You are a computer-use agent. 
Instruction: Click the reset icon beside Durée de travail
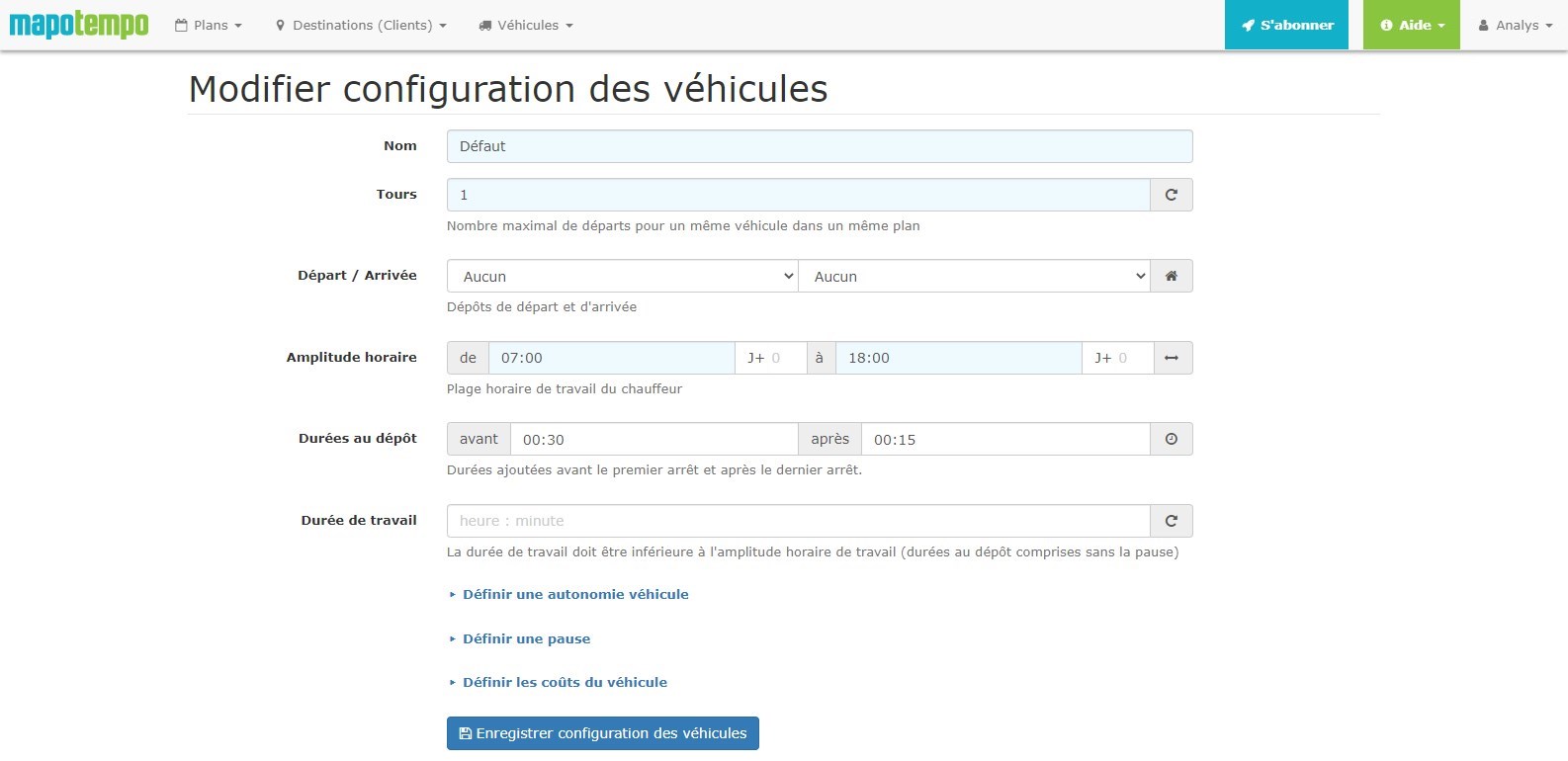[x=1171, y=521]
